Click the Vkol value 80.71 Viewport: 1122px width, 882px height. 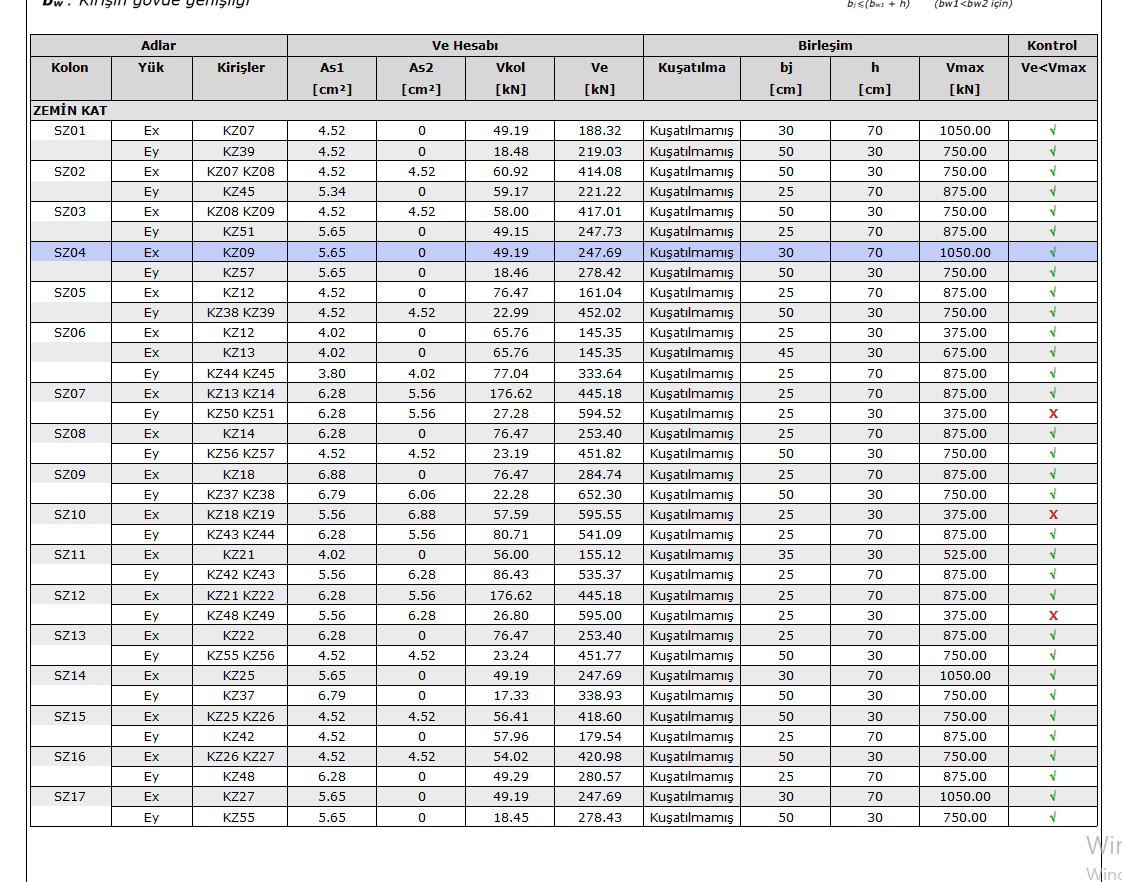[510, 534]
